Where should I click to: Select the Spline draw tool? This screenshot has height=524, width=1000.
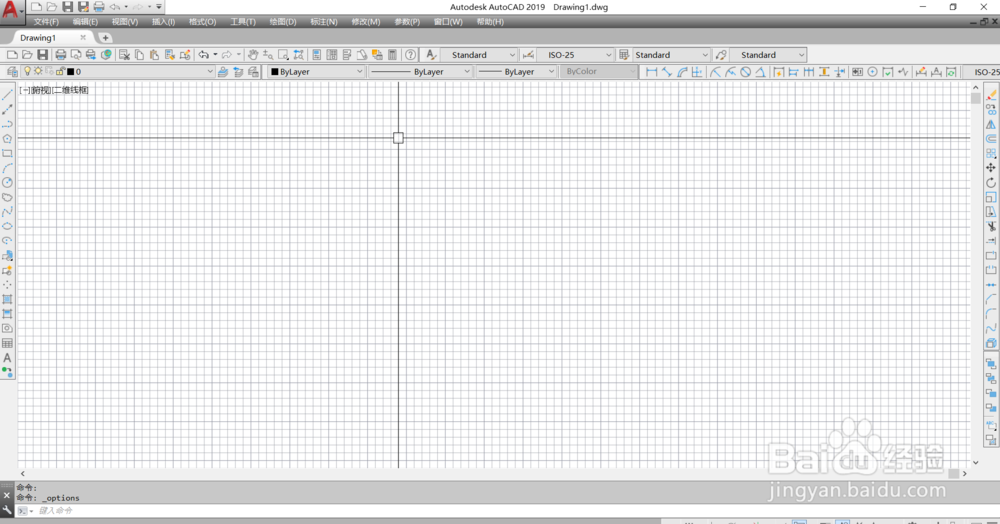point(7,212)
